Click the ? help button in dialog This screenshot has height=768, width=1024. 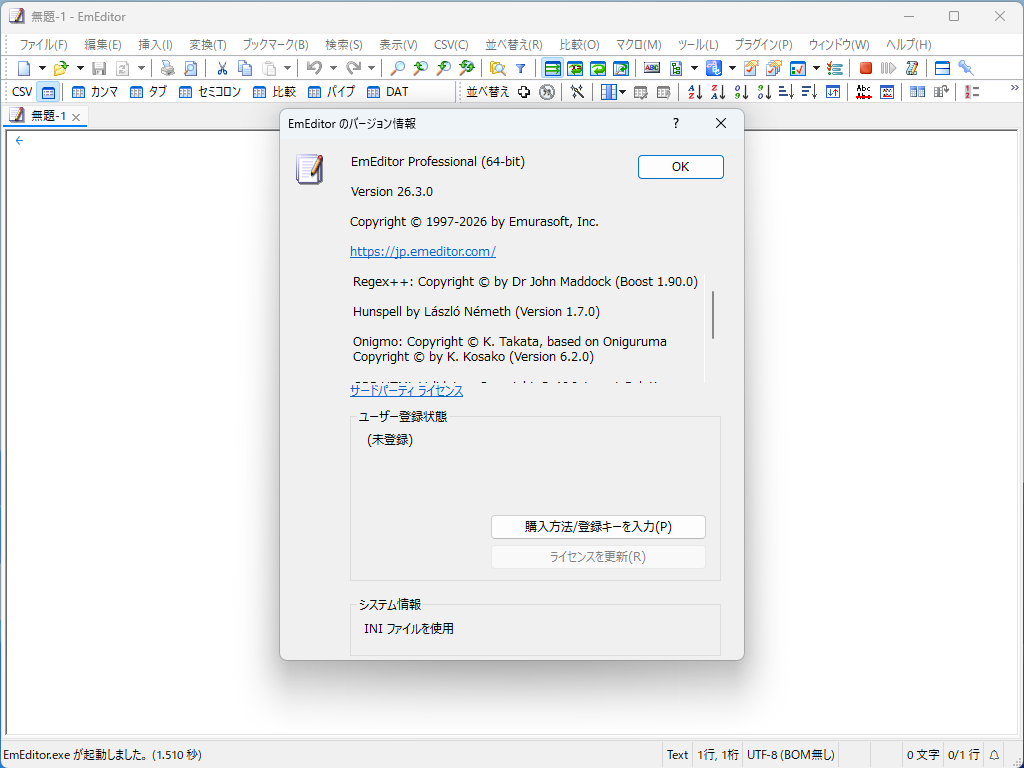(676, 123)
